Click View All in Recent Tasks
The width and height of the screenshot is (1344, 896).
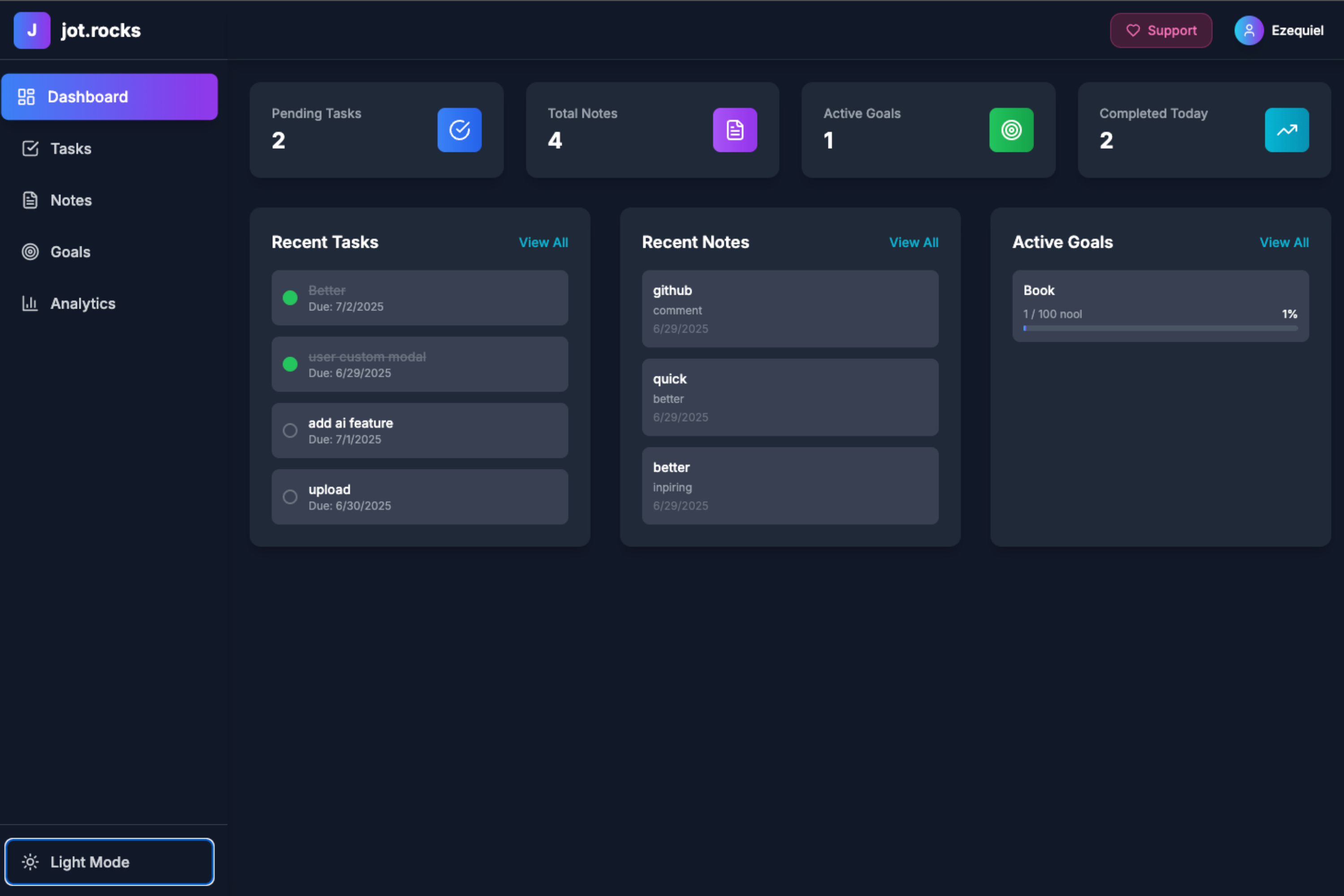coord(543,242)
